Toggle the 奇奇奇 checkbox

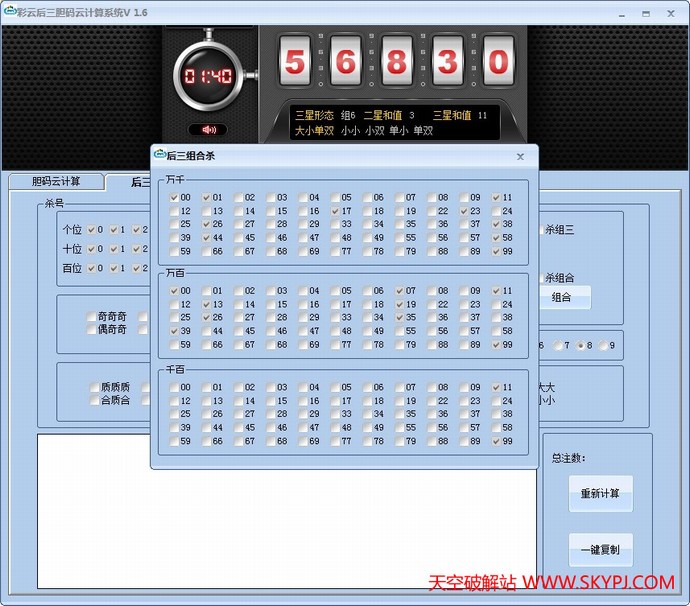pos(91,317)
